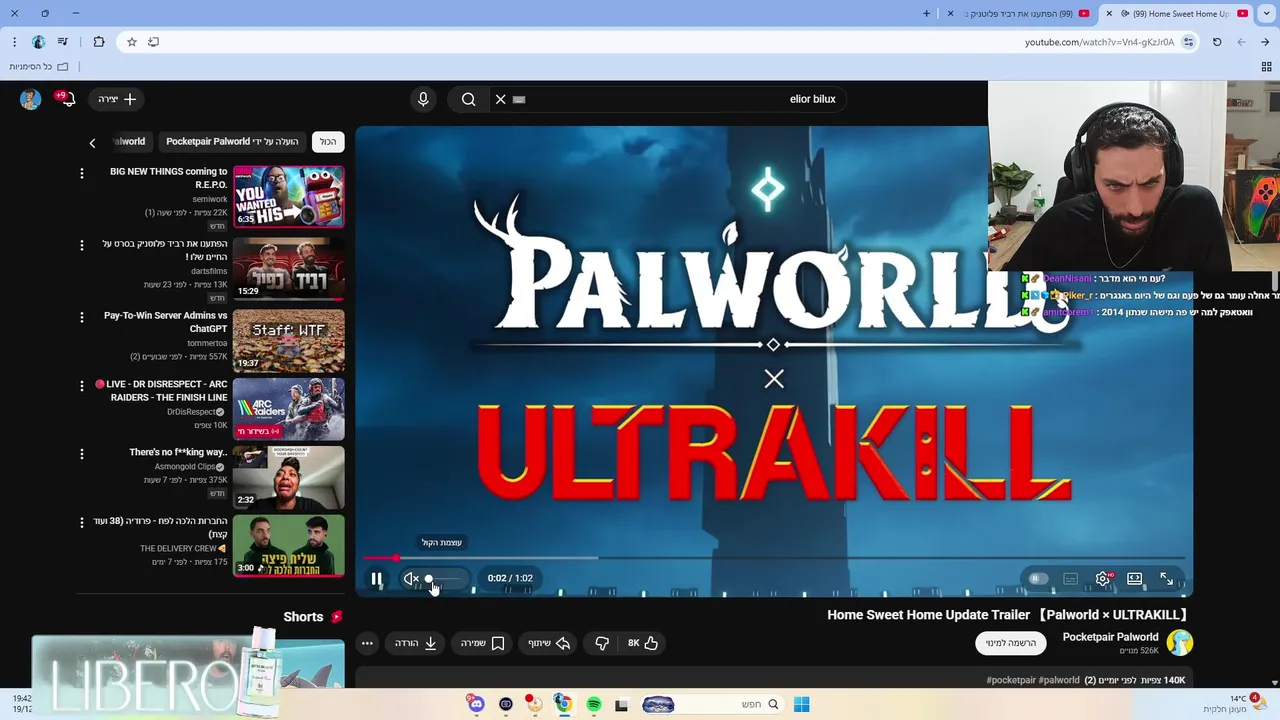
Task: Pause the video with the pause button
Action: pyautogui.click(x=376, y=578)
